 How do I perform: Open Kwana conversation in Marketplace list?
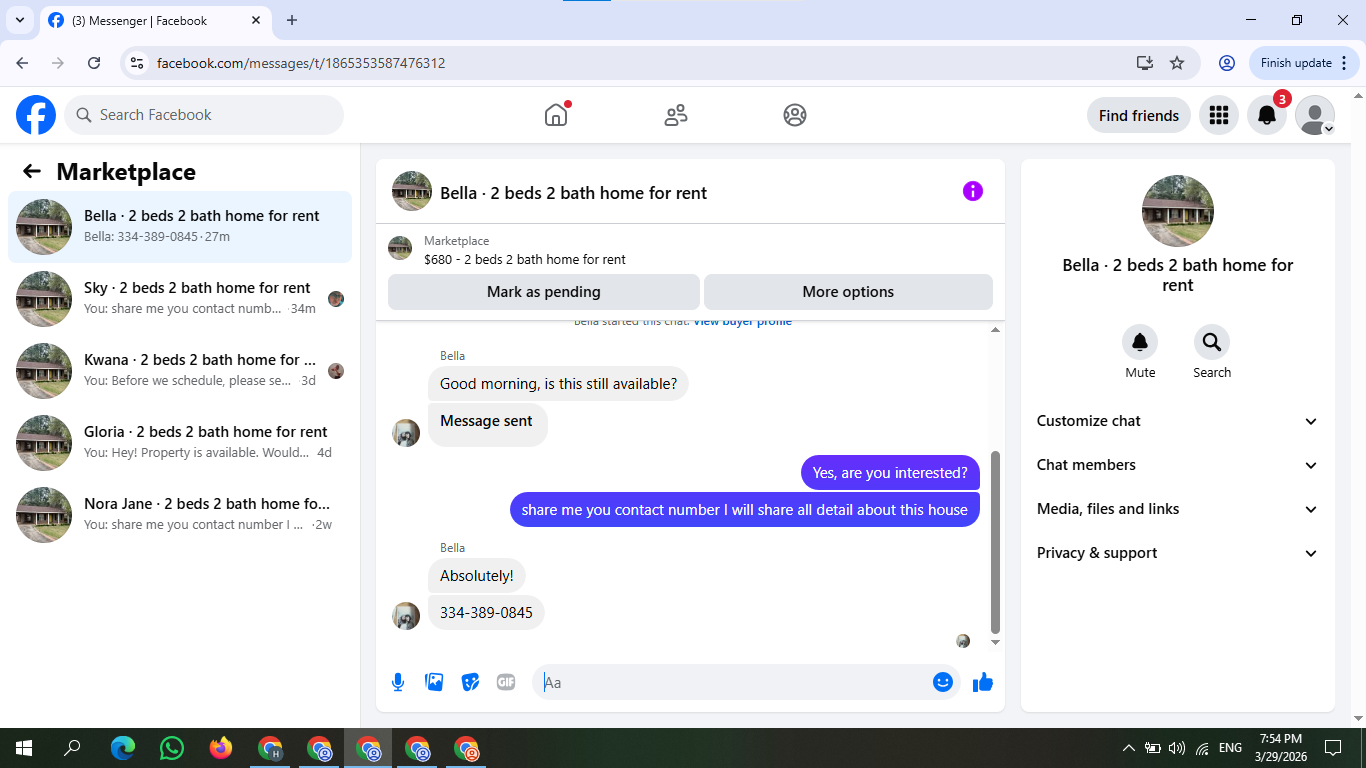point(180,371)
